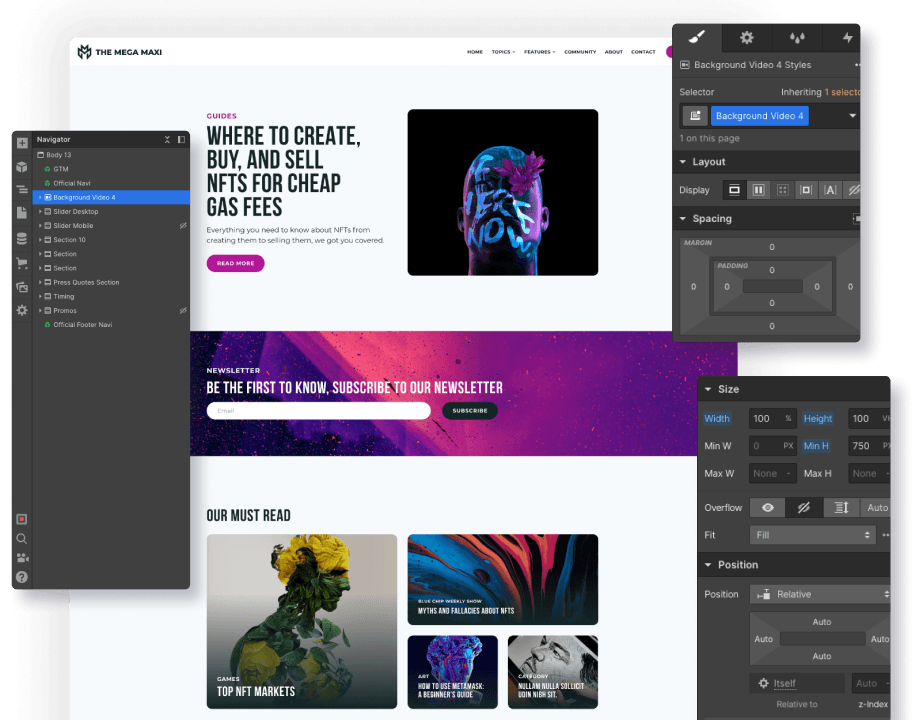Image resolution: width=914 pixels, height=720 pixels.
Task: Open the Style Manager droplets panel
Action: (x=797, y=38)
